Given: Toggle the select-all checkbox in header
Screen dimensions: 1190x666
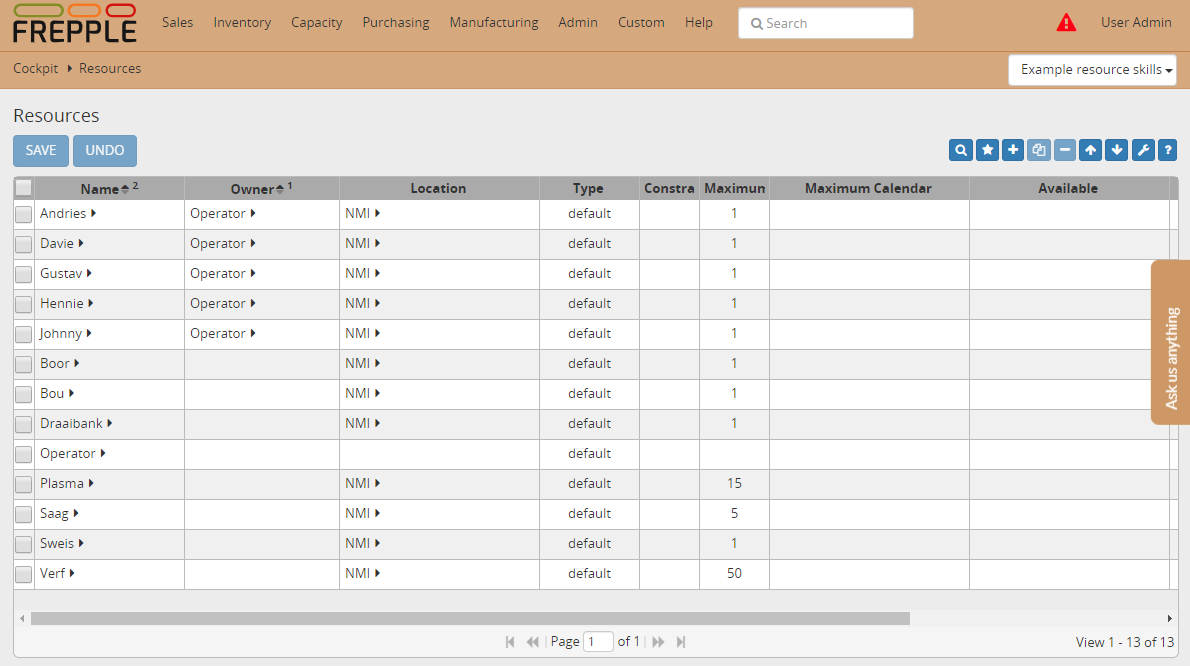Looking at the screenshot, I should [23, 188].
